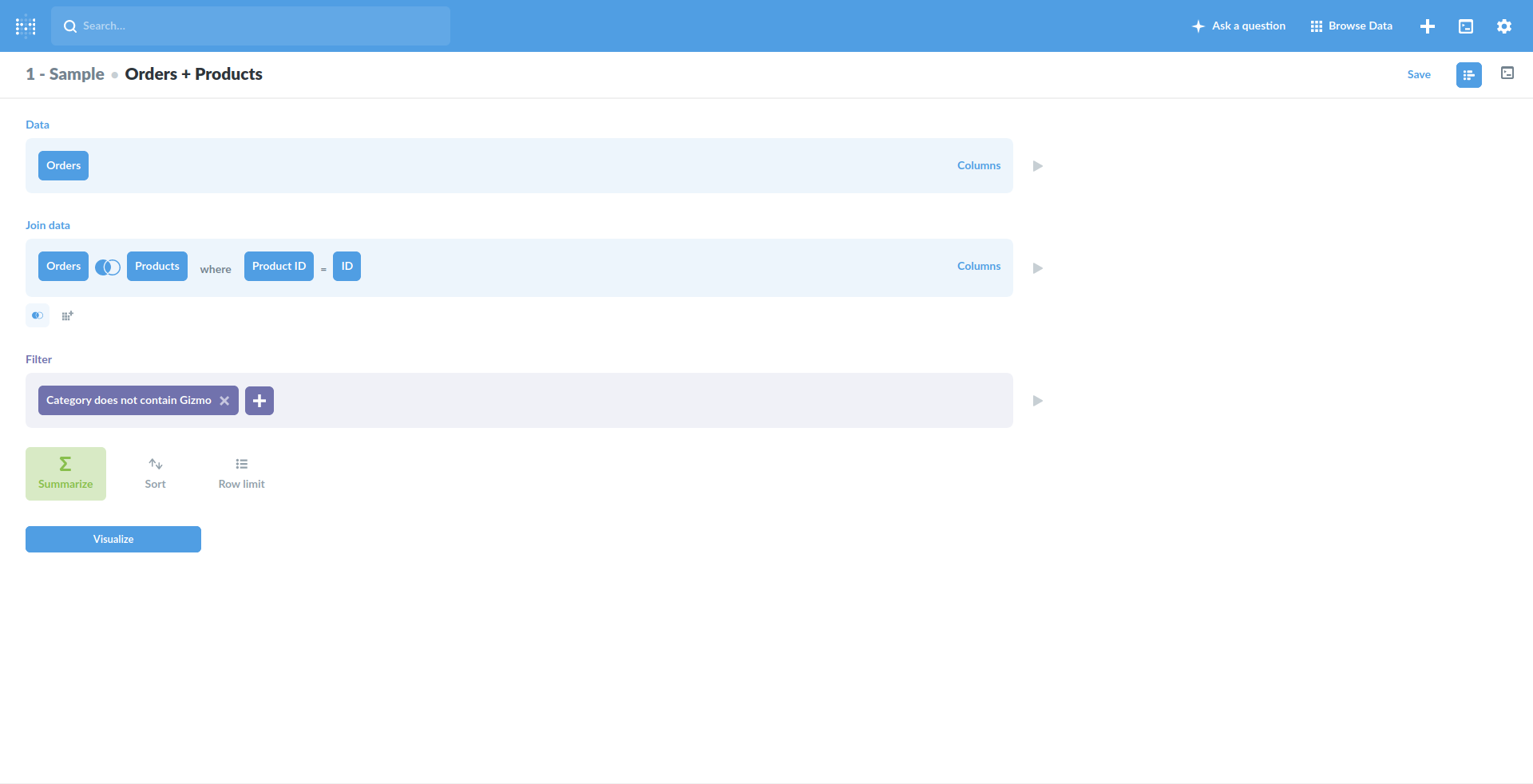This screenshot has width=1533, height=784.
Task: Add another filter with plus button
Action: click(259, 401)
